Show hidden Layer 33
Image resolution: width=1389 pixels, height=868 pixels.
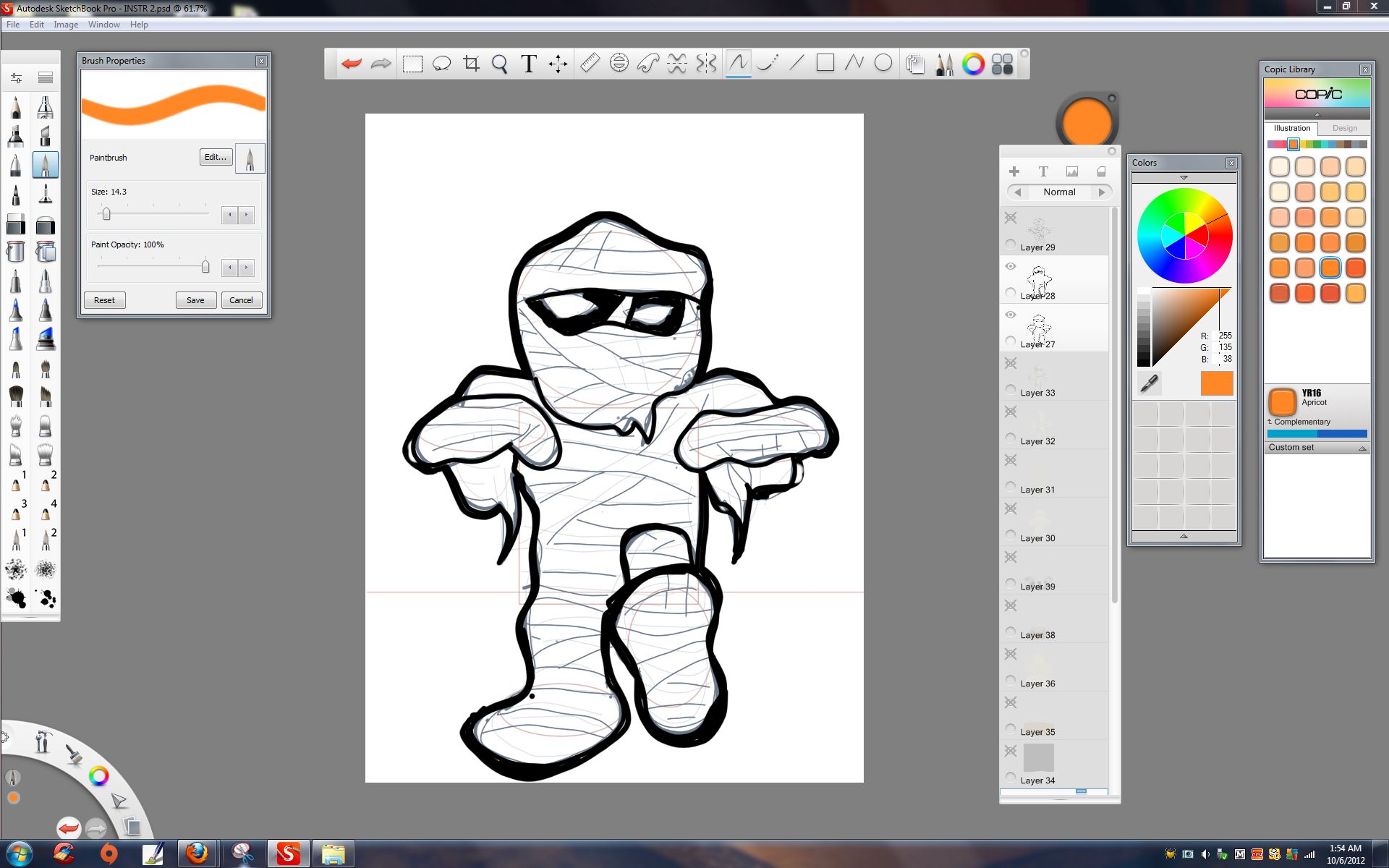coord(1011,363)
